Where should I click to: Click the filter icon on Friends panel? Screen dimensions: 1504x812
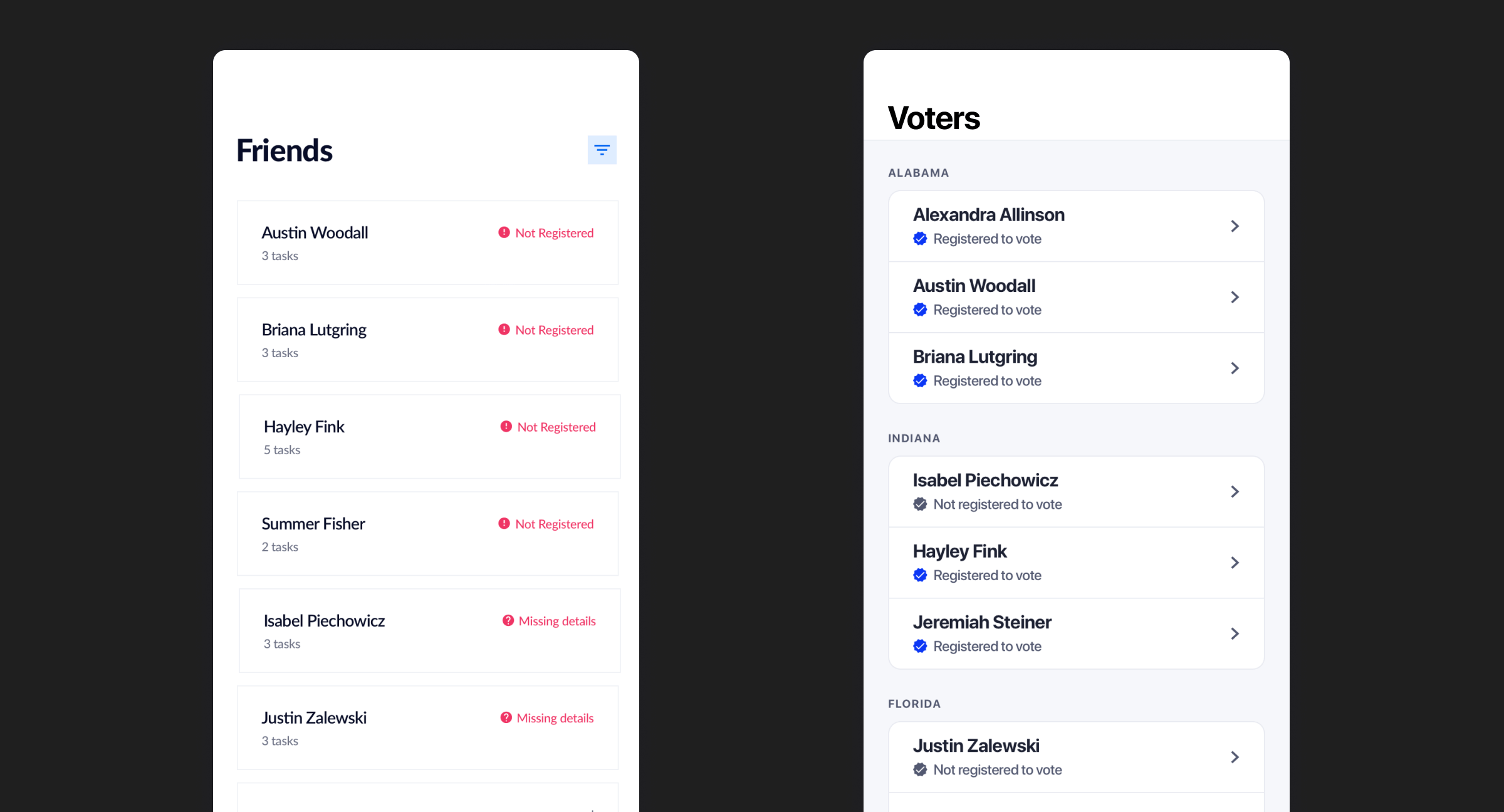[x=602, y=150]
